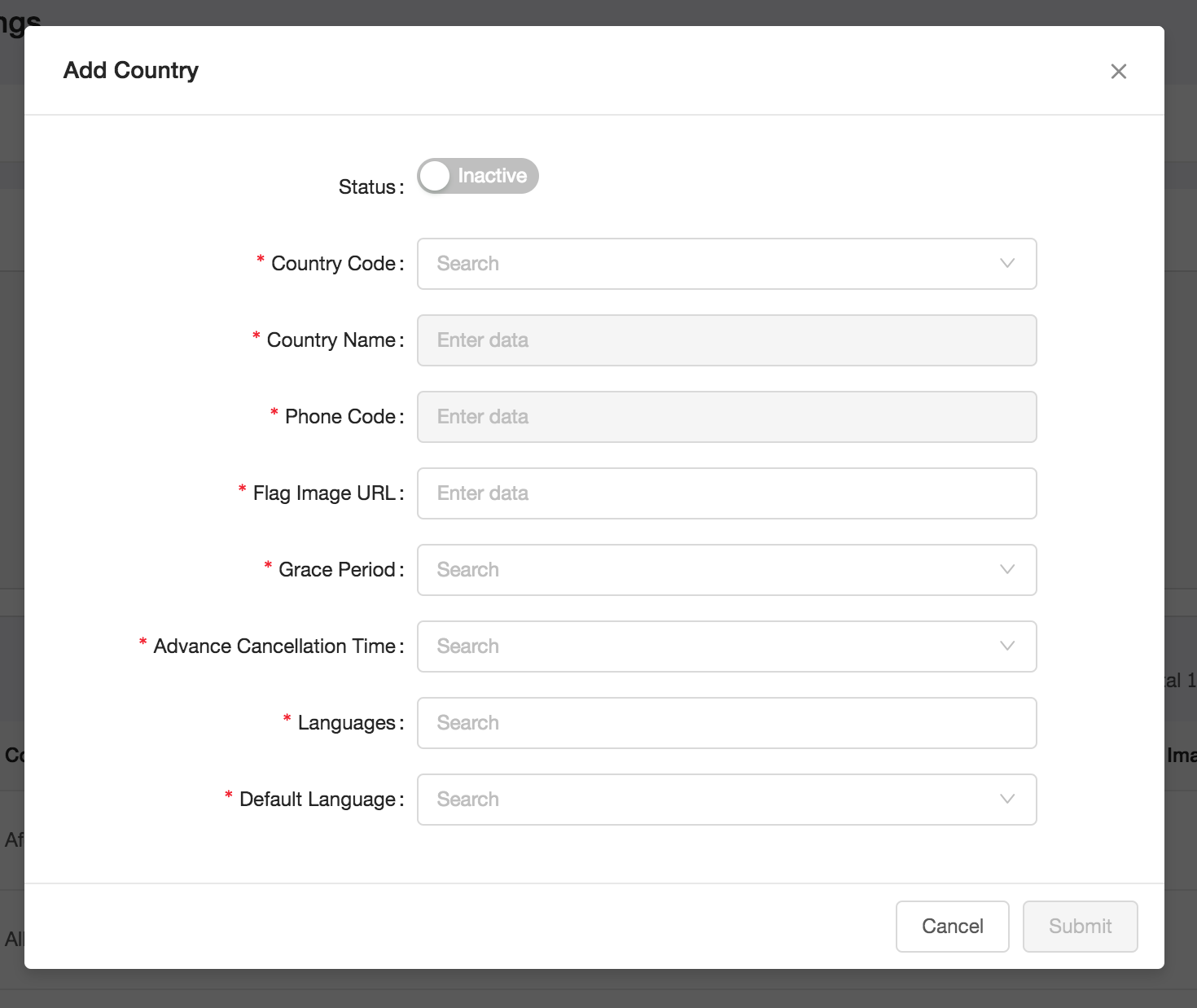1197x1008 pixels.
Task: Open the Grace Period dropdown
Action: click(x=726, y=570)
